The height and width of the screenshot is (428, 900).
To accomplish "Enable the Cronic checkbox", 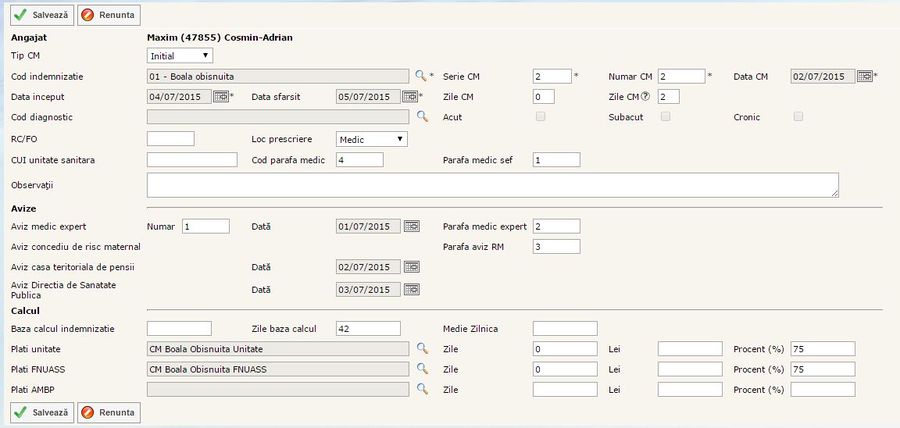I will coord(798,117).
